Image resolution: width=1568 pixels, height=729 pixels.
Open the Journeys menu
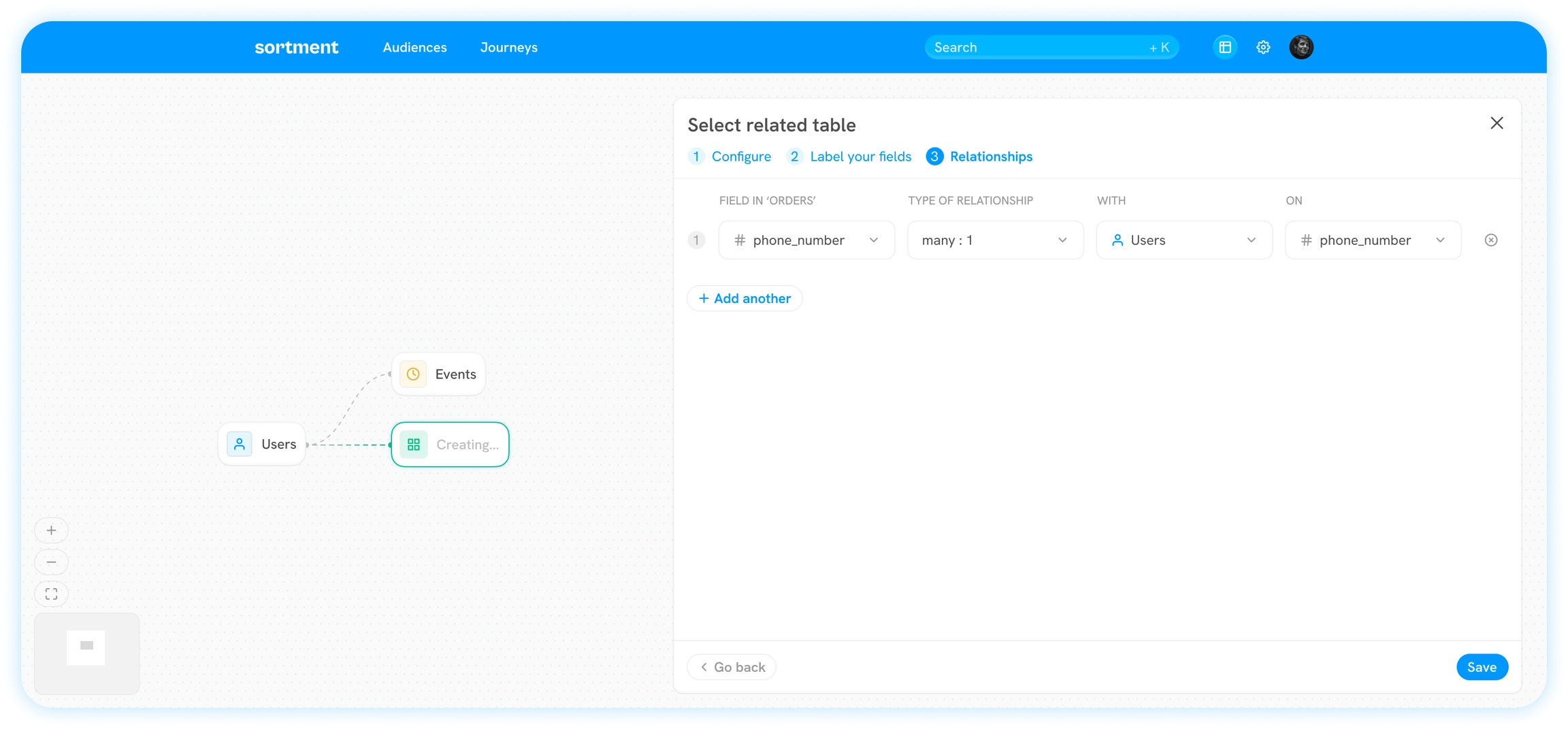point(508,48)
